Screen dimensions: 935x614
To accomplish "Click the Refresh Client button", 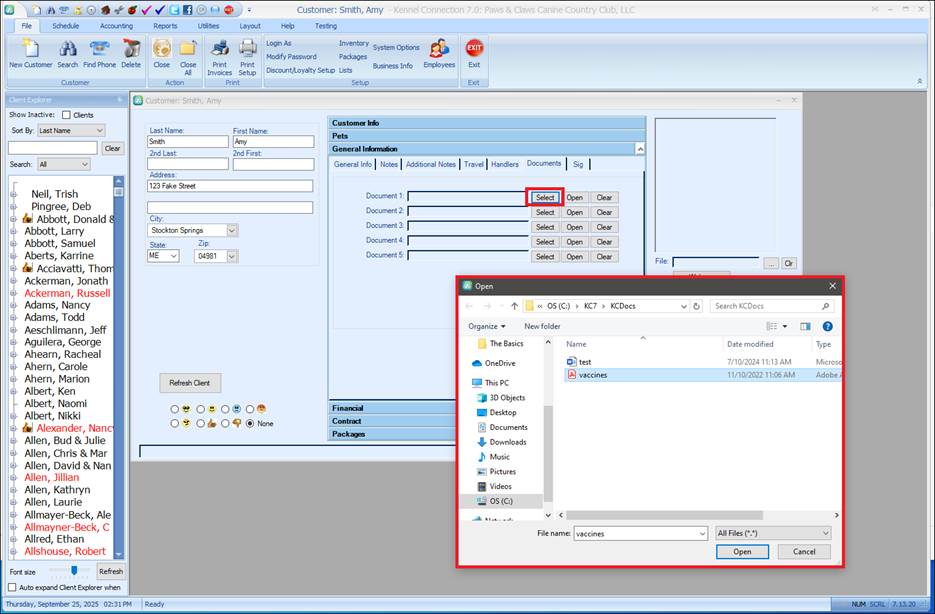I will click(x=190, y=383).
